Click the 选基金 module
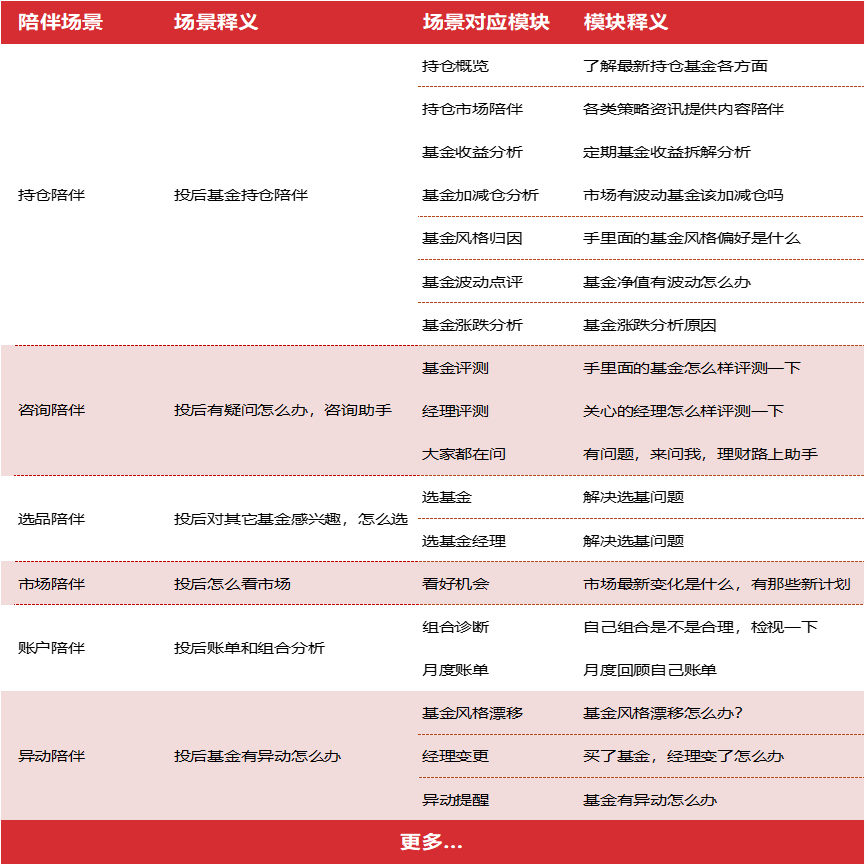The image size is (865, 865). click(447, 497)
